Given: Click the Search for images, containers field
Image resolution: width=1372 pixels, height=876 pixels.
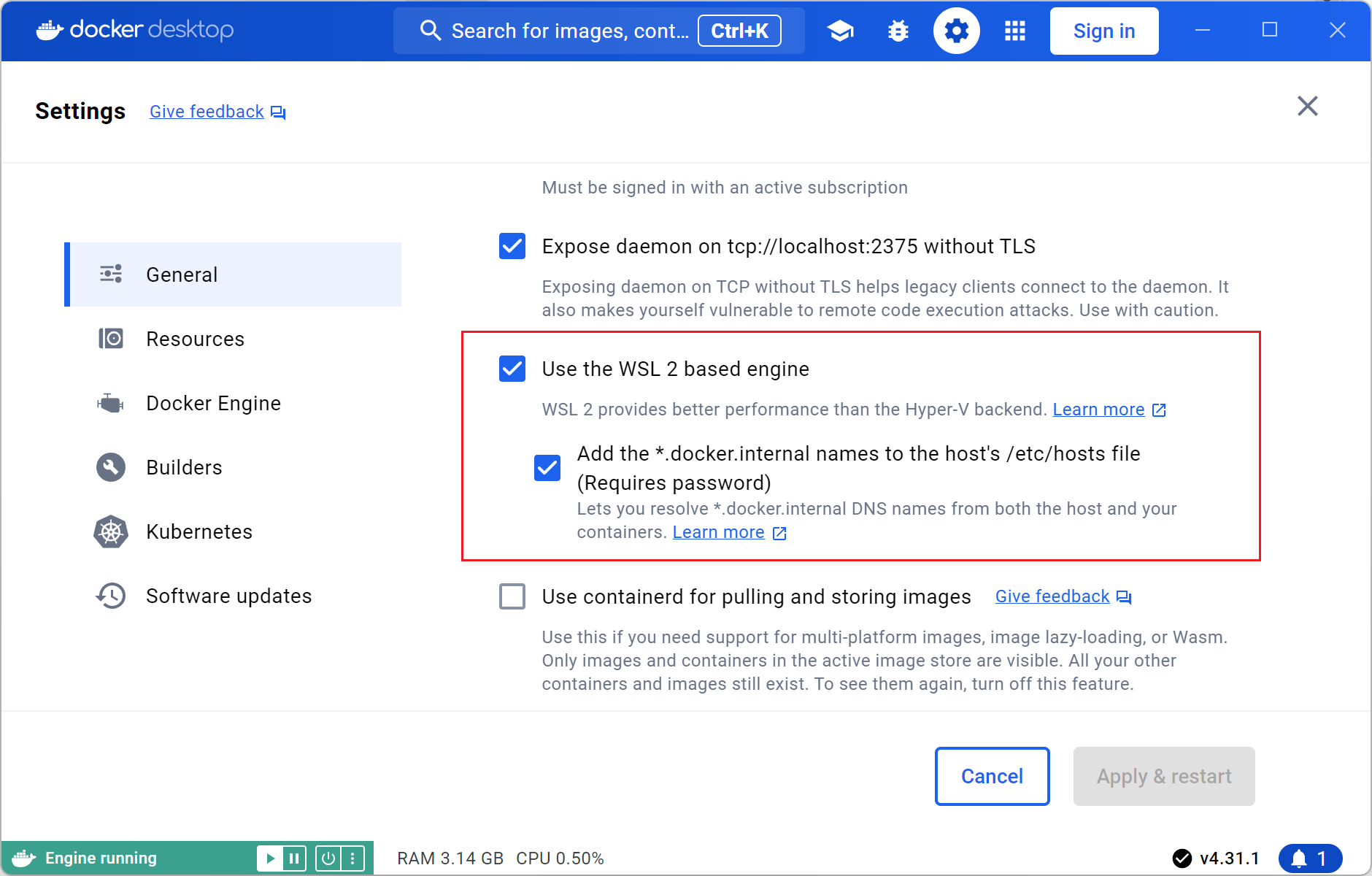Looking at the screenshot, I should [x=598, y=31].
